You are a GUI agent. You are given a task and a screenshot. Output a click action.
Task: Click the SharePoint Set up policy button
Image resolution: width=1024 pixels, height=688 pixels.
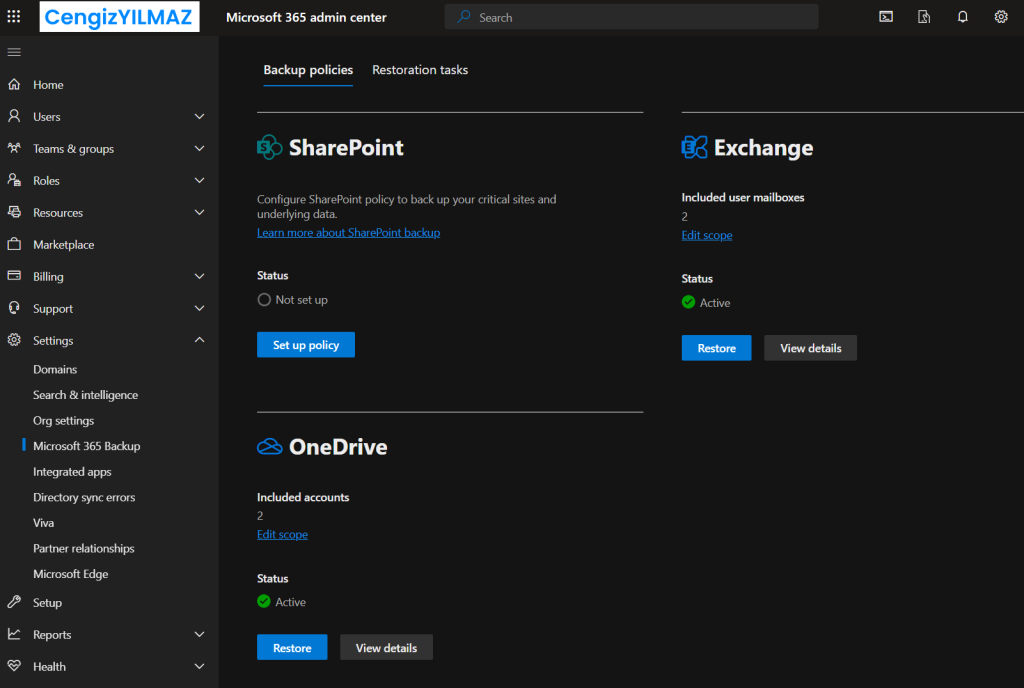[x=306, y=345]
